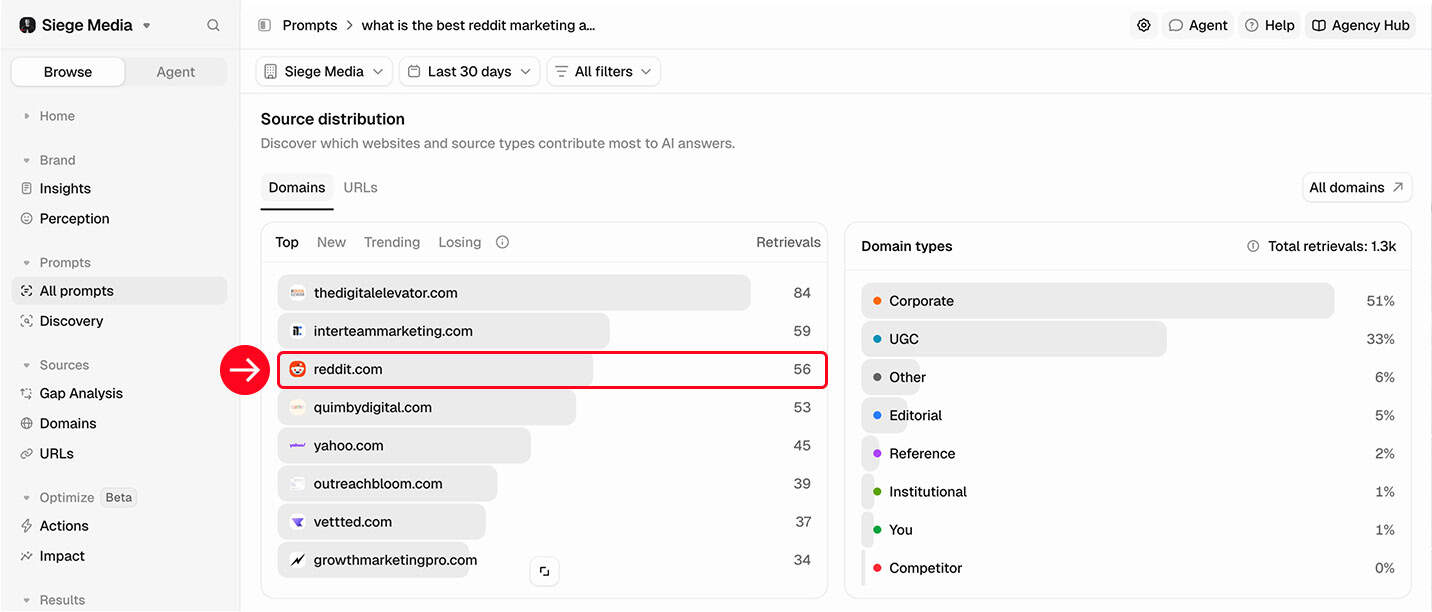
Task: Select the Top filter tab
Action: click(x=287, y=242)
